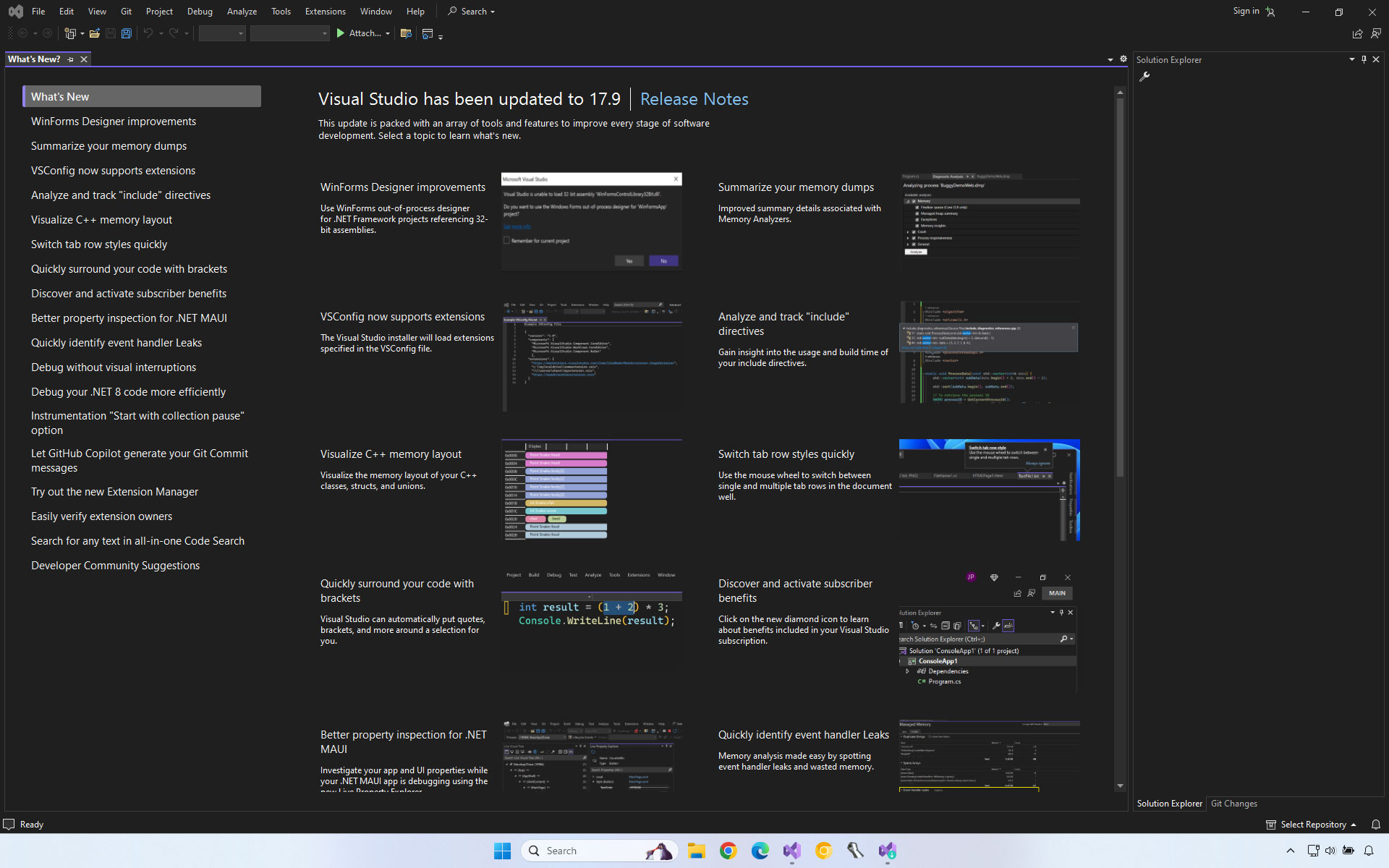Click 'VSConfig now supports extensions' card title
Image resolution: width=1389 pixels, height=868 pixels.
[x=402, y=317]
